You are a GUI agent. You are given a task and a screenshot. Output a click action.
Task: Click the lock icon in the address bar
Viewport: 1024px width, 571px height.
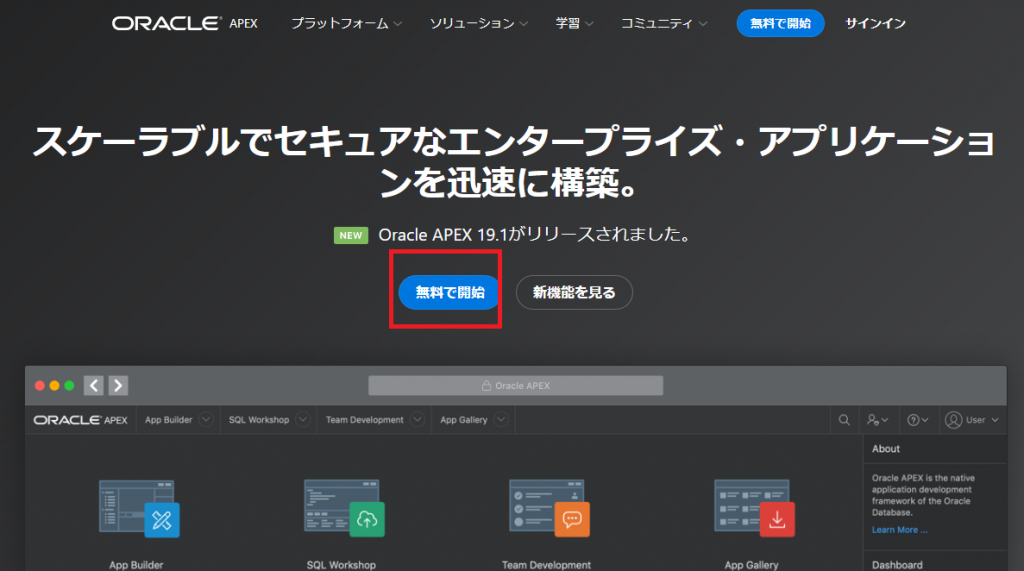pos(486,385)
